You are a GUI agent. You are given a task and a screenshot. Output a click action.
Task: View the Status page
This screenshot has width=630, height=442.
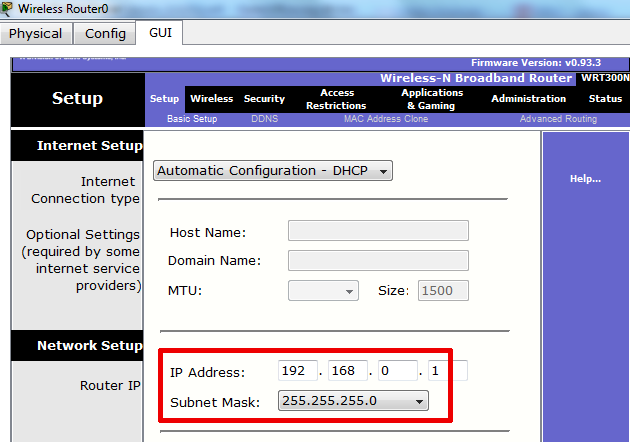coord(605,99)
